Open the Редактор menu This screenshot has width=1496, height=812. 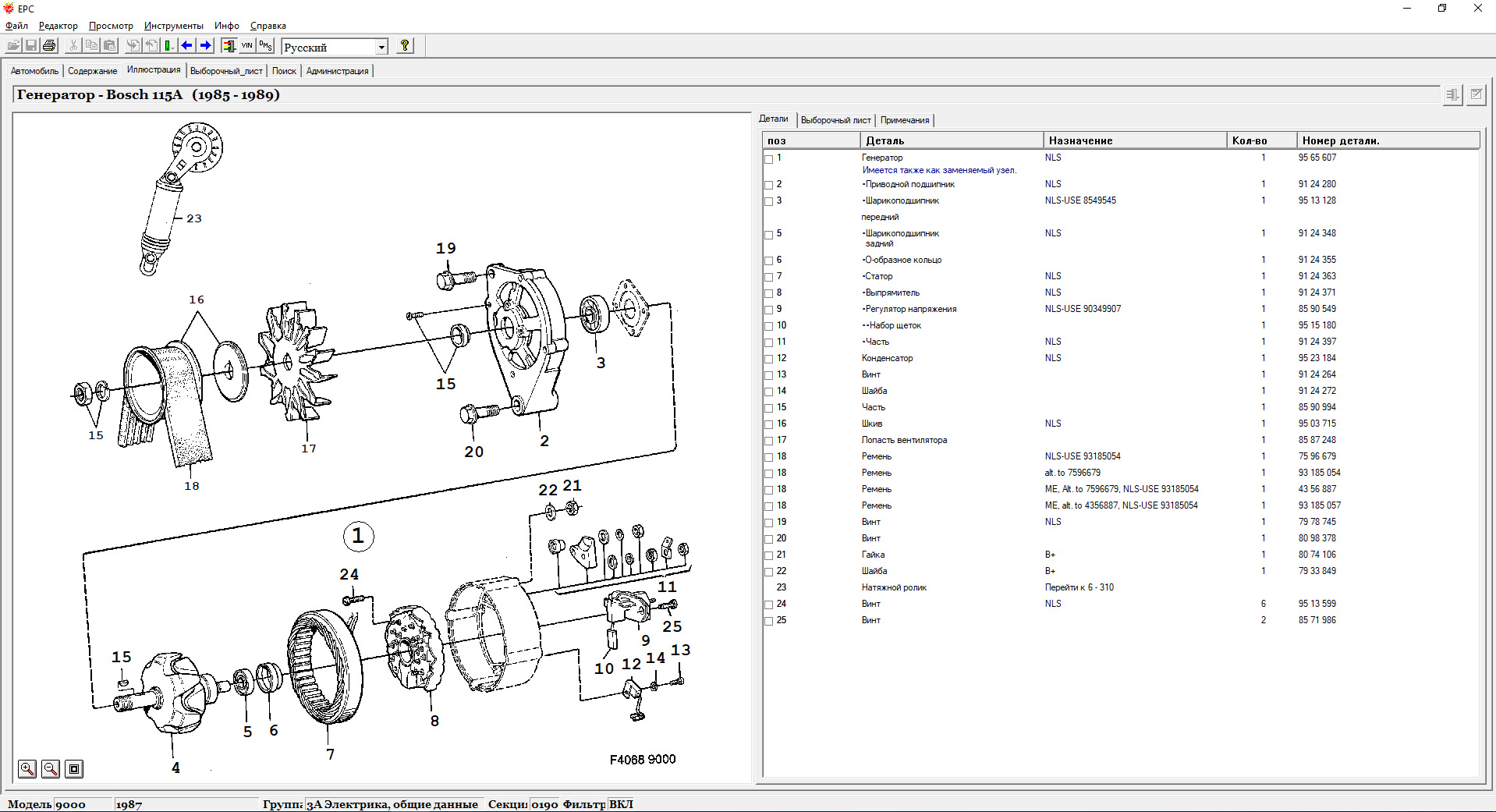pos(58,26)
